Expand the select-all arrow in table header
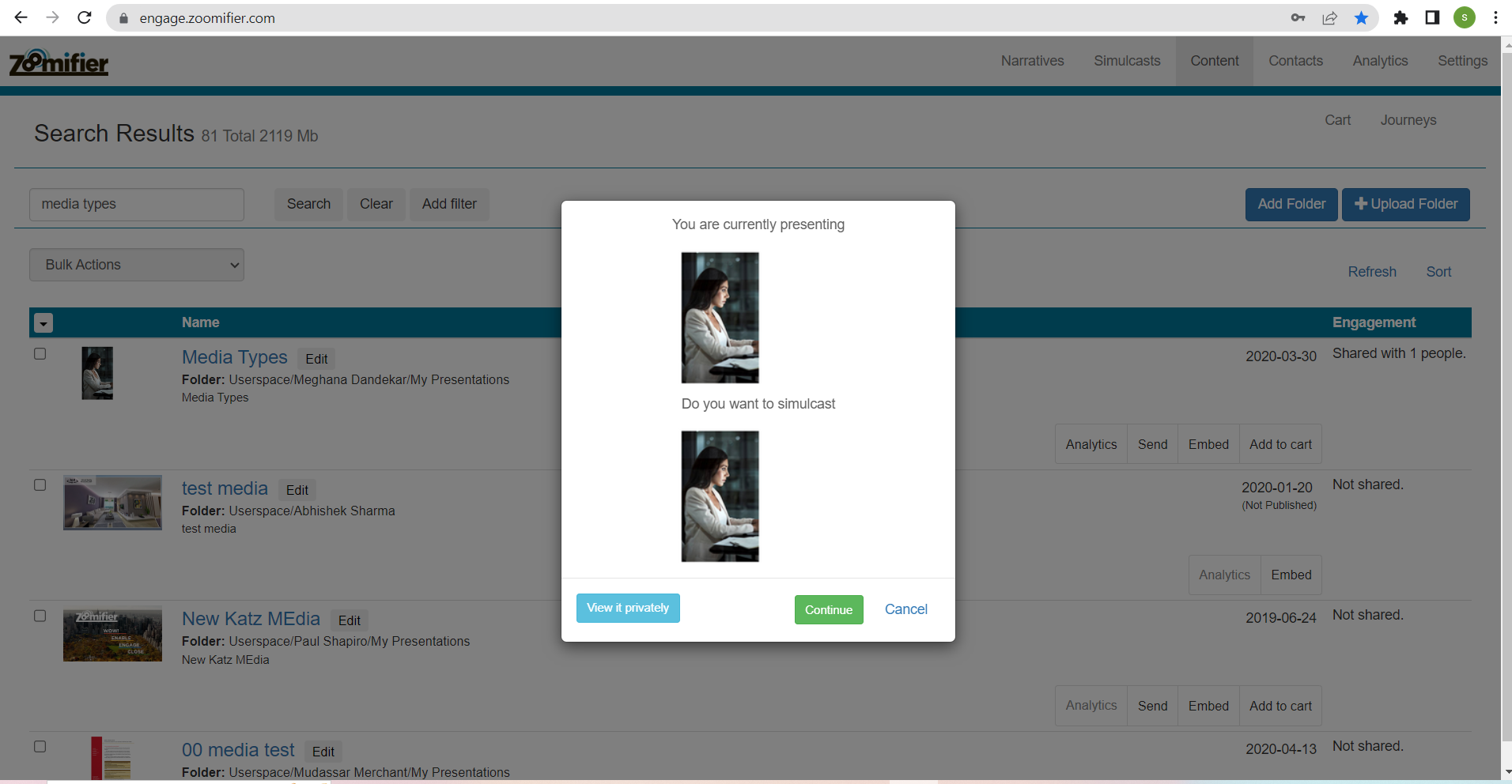The height and width of the screenshot is (784, 1512). (43, 323)
